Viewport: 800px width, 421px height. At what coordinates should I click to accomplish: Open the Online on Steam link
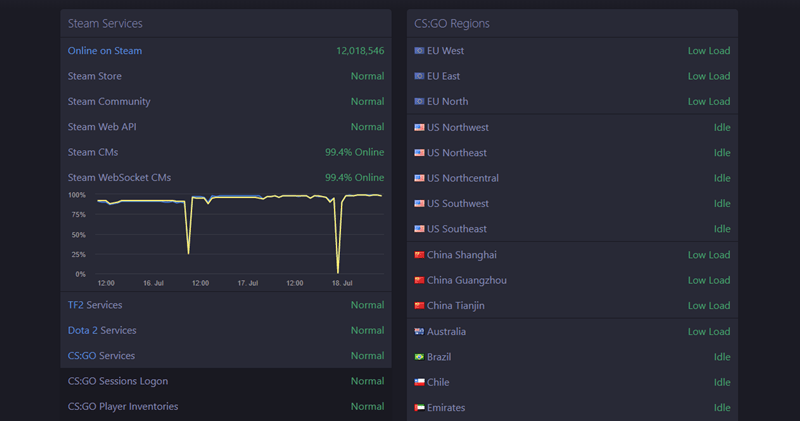[105, 51]
